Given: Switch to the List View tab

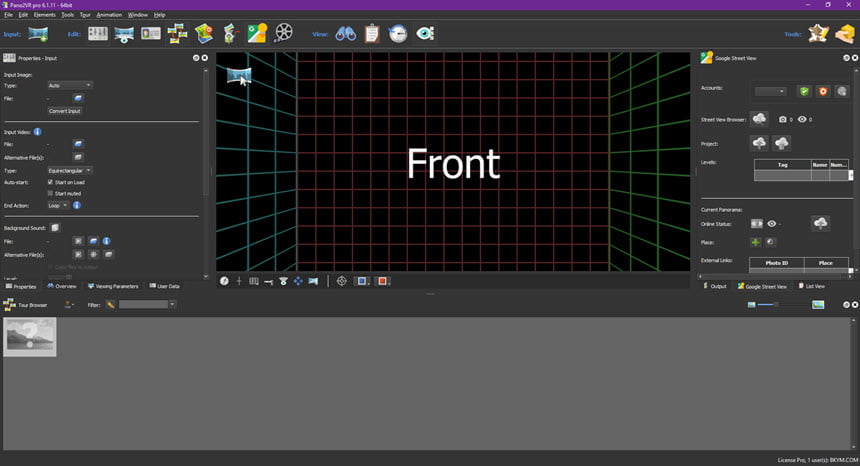Looking at the screenshot, I should (x=811, y=286).
